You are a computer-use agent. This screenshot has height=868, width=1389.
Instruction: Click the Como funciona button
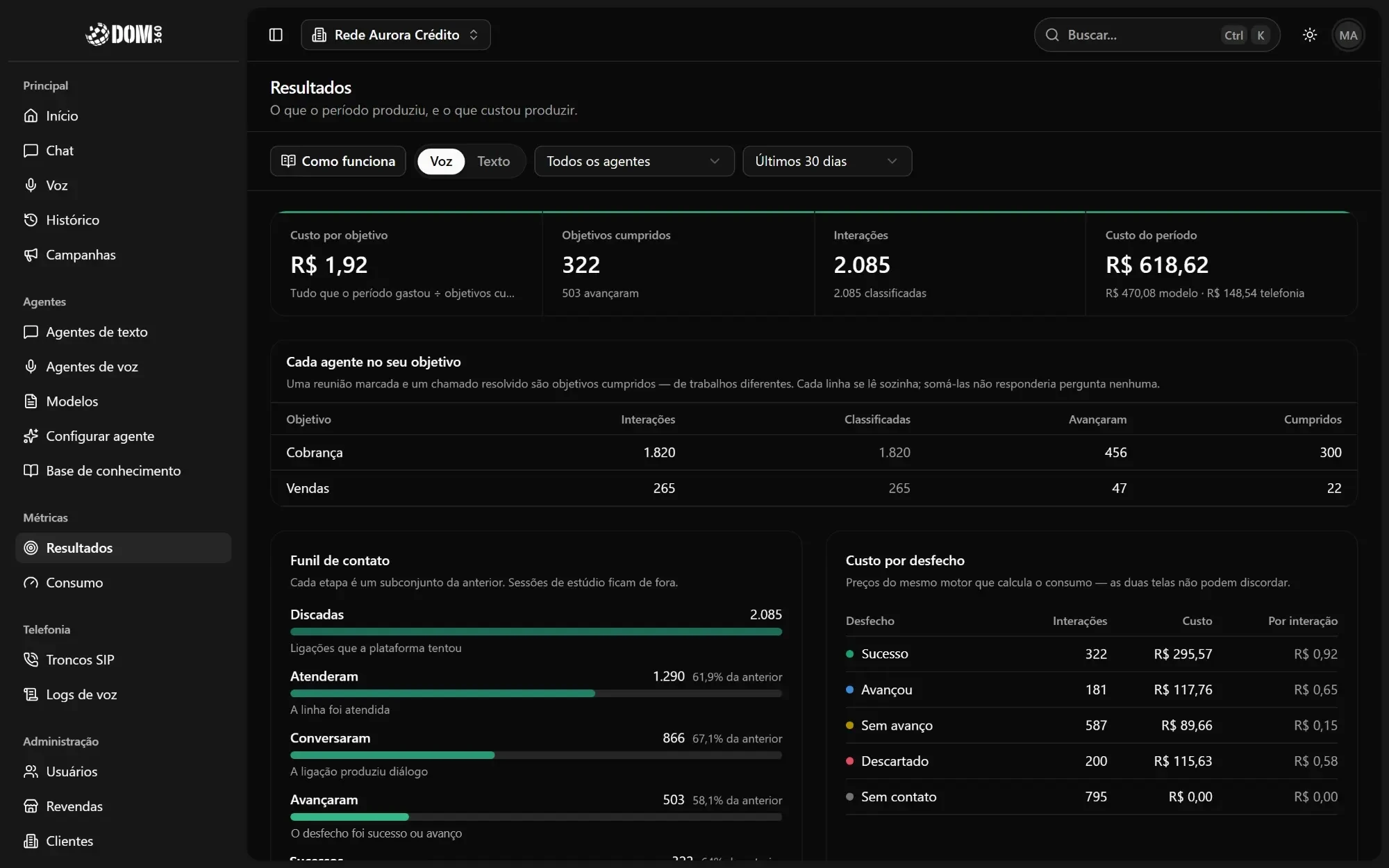pos(338,161)
